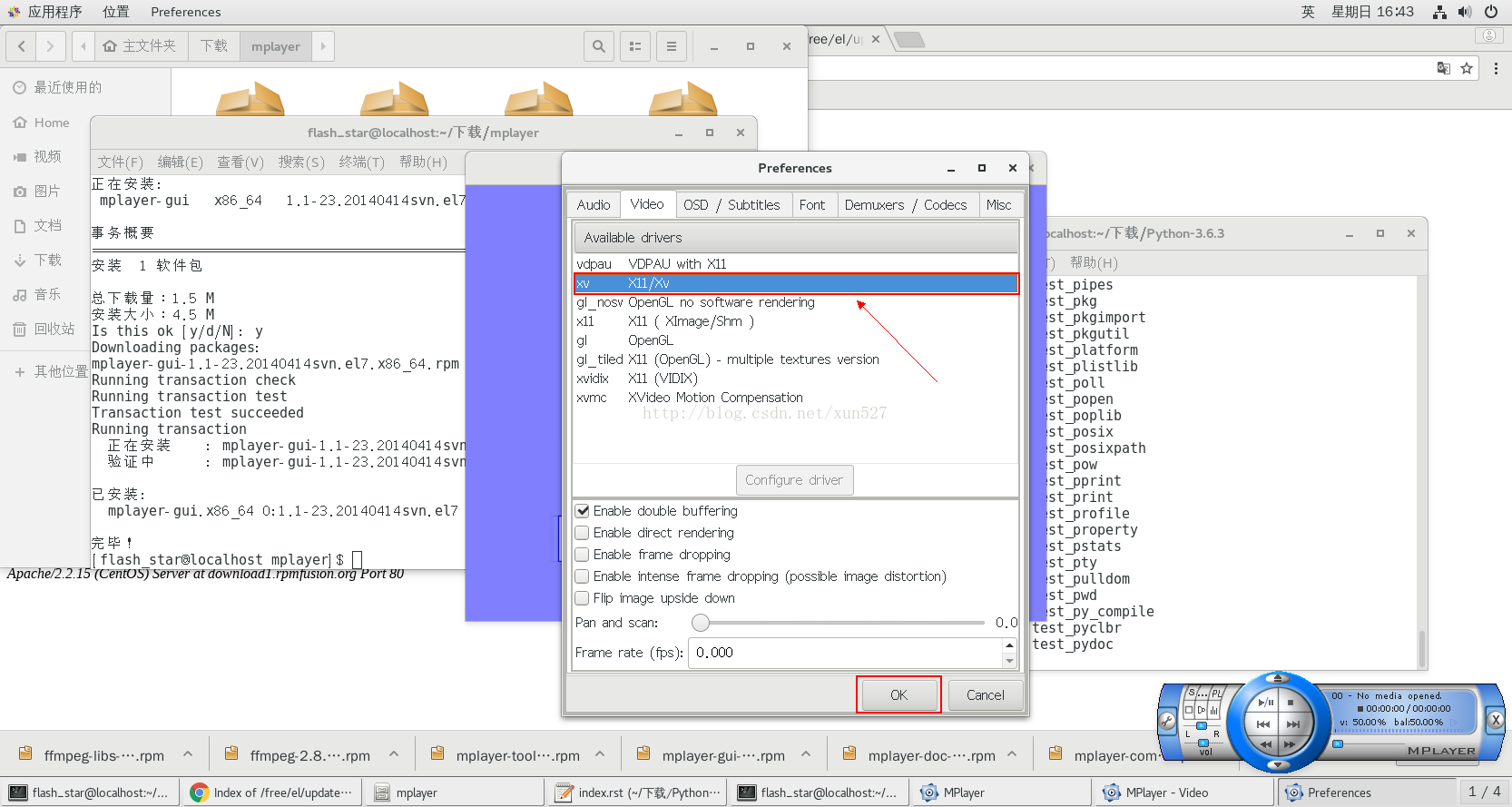The width and height of the screenshot is (1512, 807).
Task: Open the 主文件夹 home path button
Action: pyautogui.click(x=140, y=46)
